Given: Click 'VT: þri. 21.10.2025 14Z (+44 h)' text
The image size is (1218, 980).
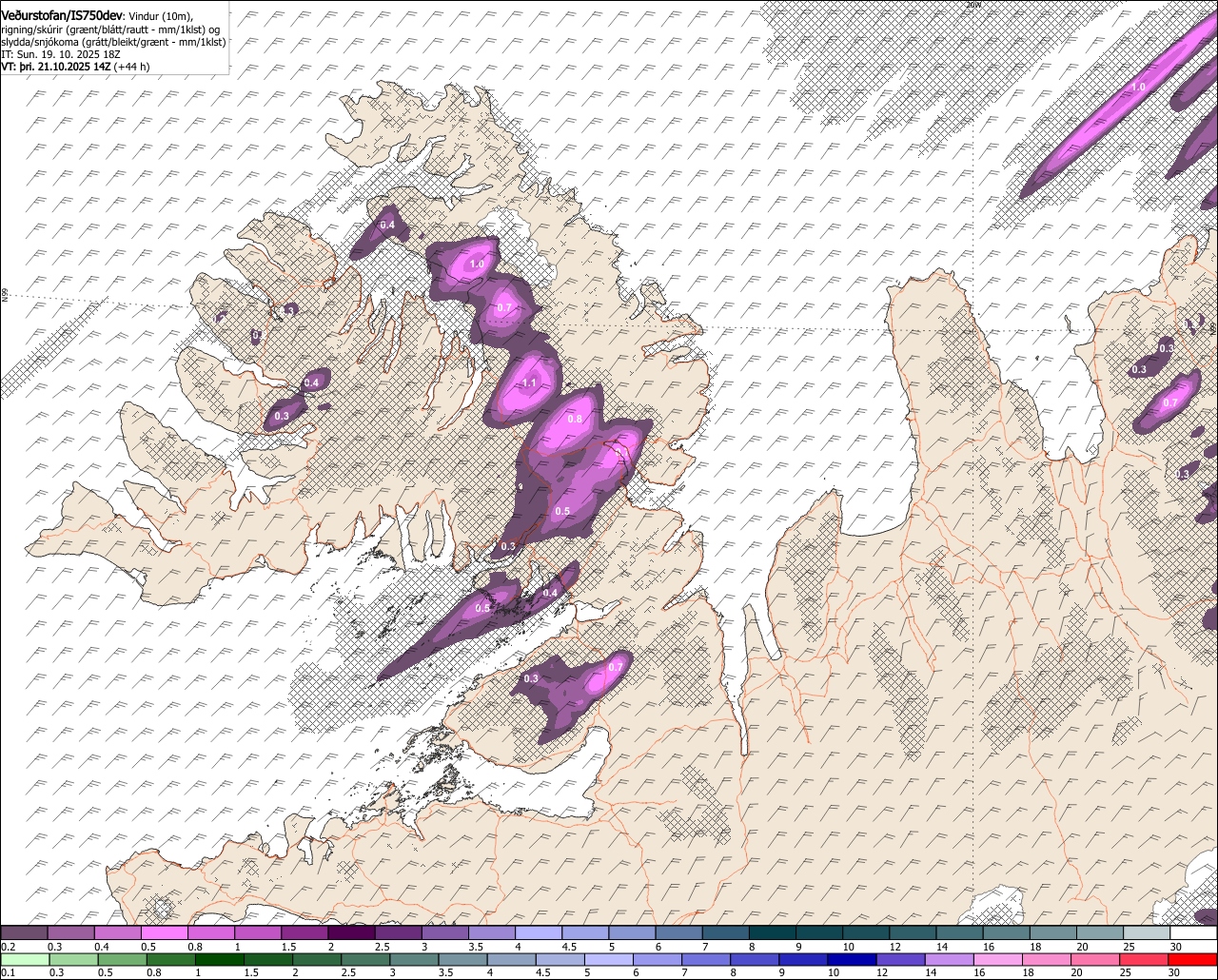Looking at the screenshot, I should (x=76, y=68).
